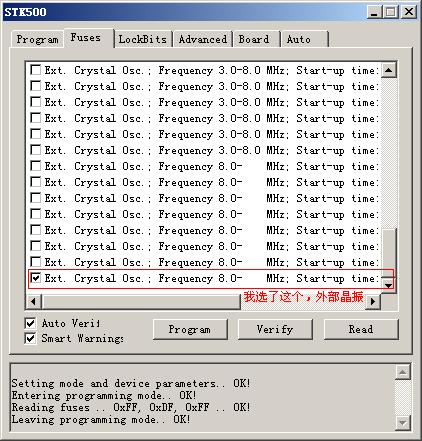The image size is (422, 441).
Task: Click the Verify button
Action: (275, 329)
